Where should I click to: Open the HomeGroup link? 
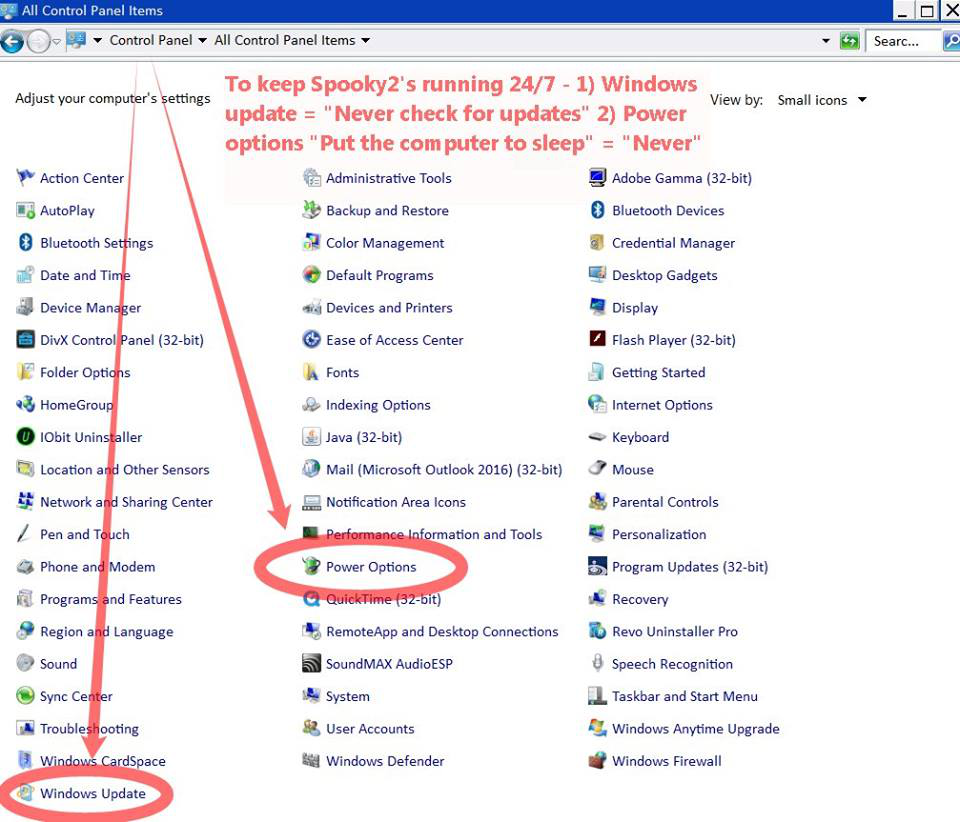77,405
